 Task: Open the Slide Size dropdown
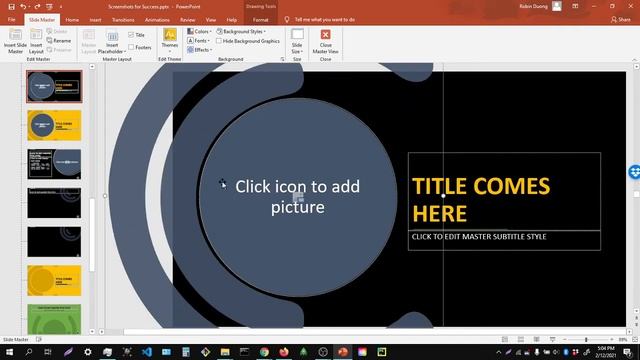[297, 41]
